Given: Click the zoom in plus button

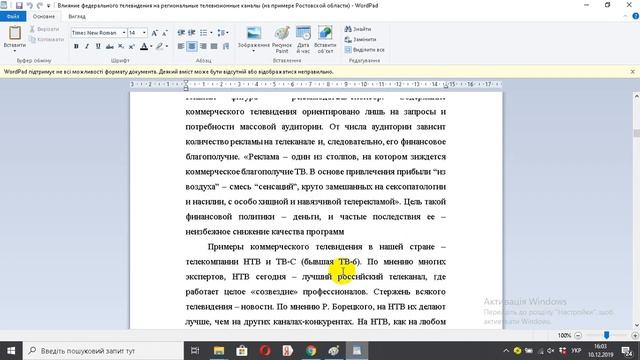Looking at the screenshot, I should 635,335.
